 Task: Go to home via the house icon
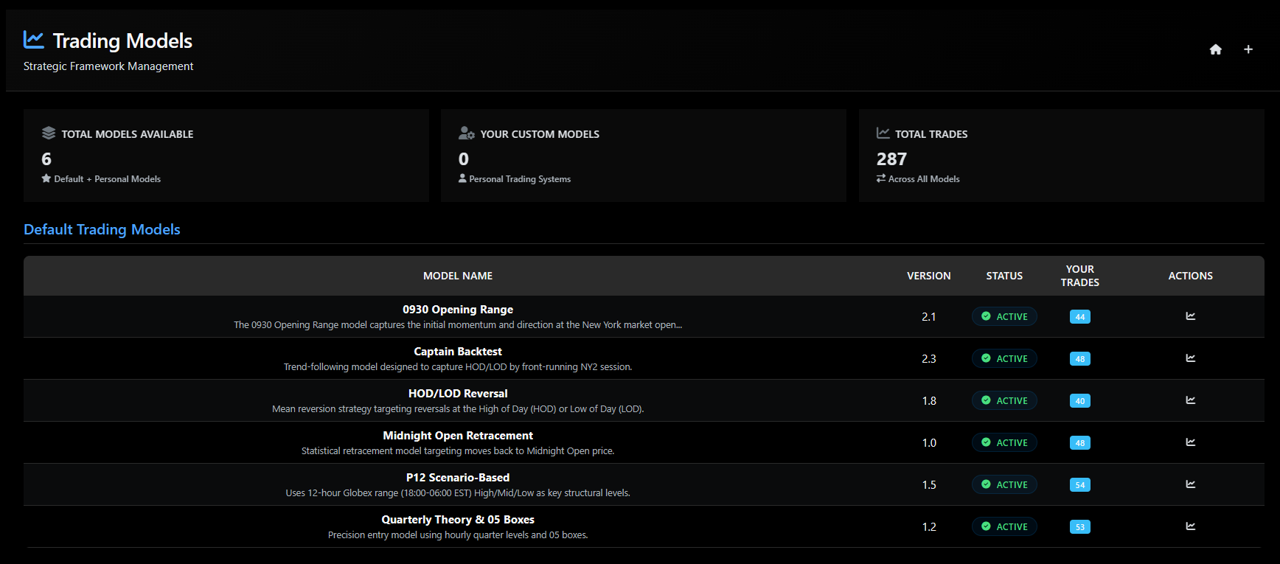tap(1215, 49)
